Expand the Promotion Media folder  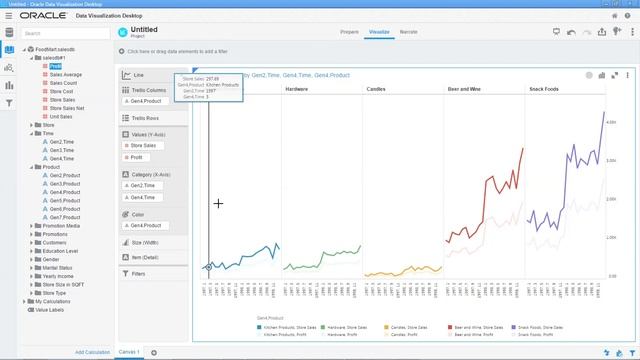(31, 226)
